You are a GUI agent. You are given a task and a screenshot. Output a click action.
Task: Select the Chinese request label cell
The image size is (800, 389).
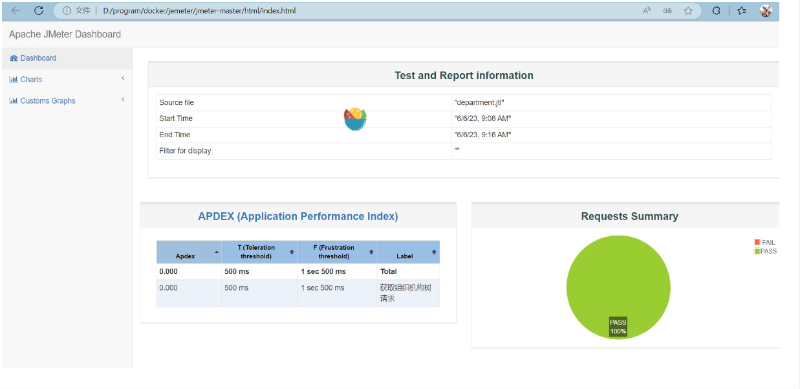point(408,293)
